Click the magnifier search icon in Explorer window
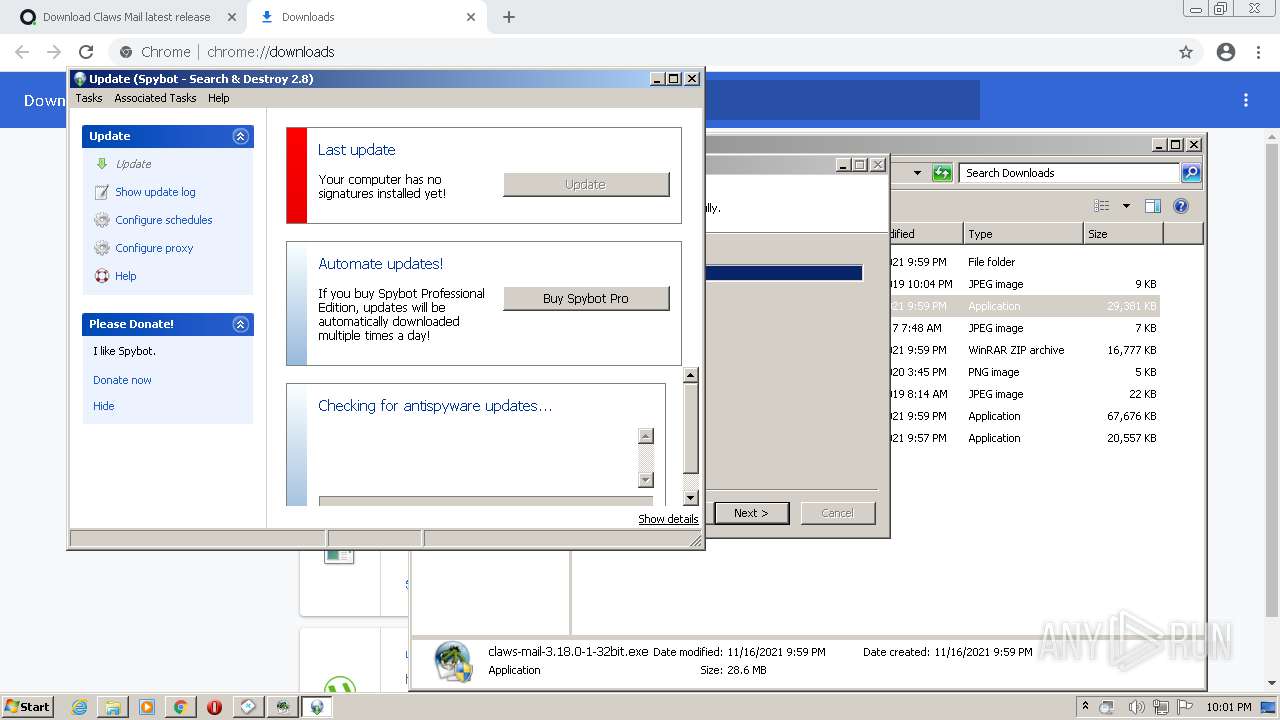Screen dimensions: 1280x720 pos(1191,173)
